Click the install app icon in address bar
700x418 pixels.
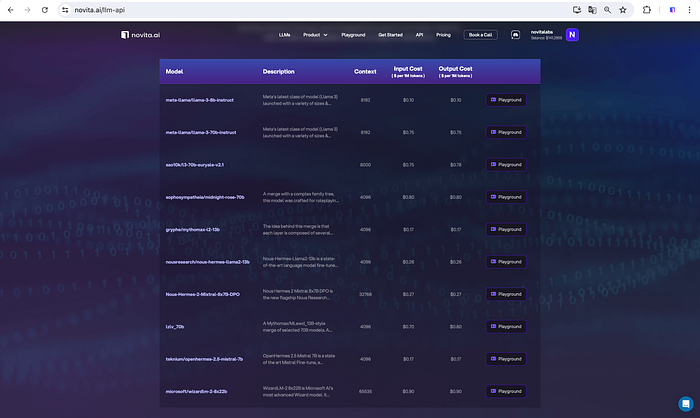[577, 10]
